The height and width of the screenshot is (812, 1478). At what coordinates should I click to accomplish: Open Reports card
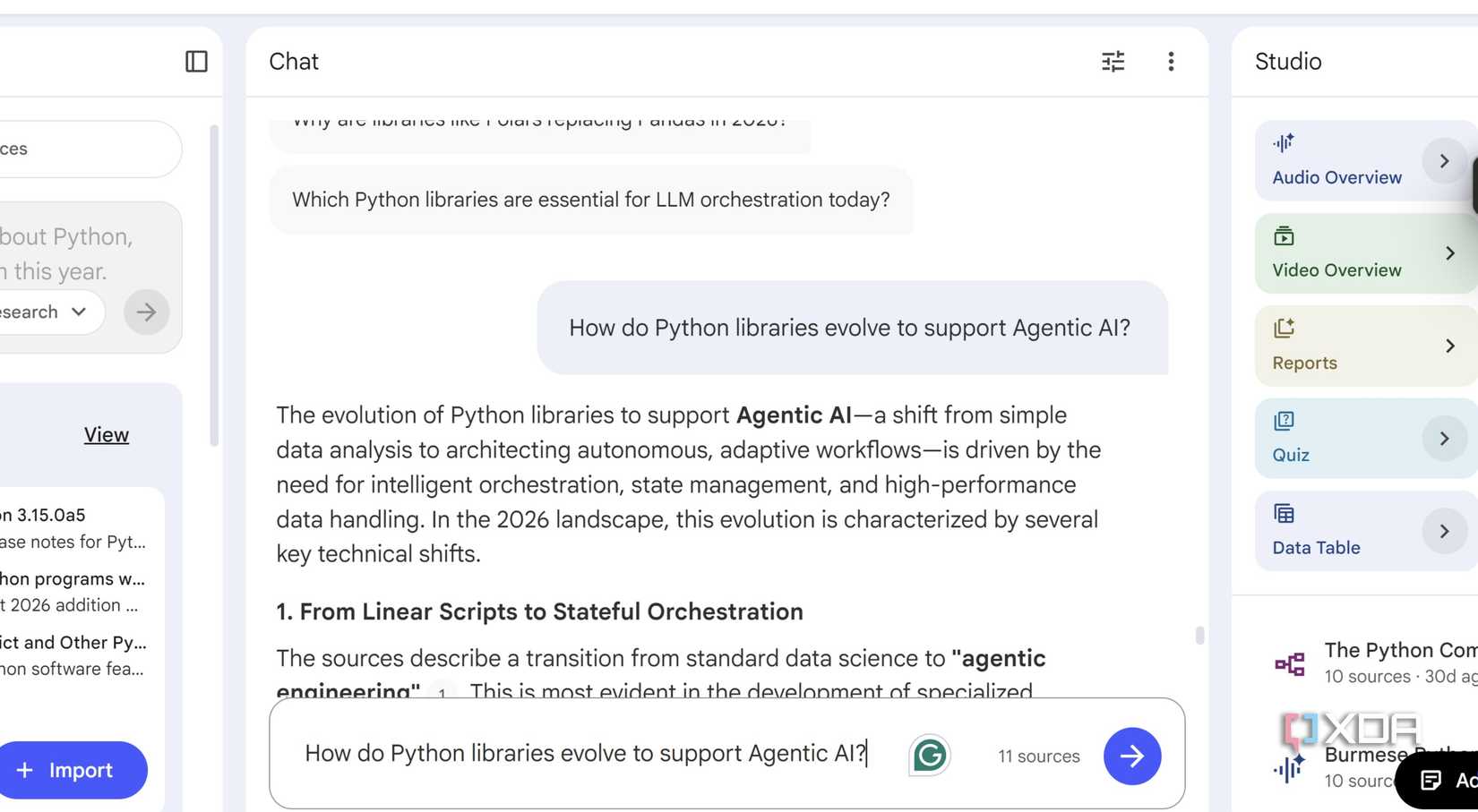(x=1367, y=346)
